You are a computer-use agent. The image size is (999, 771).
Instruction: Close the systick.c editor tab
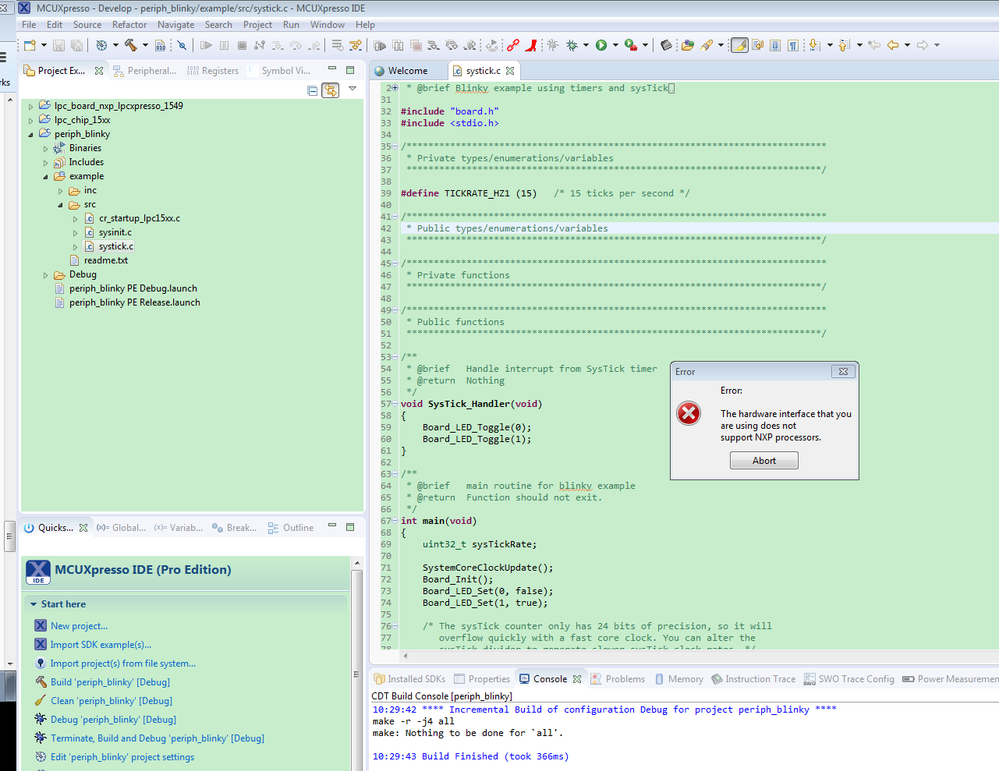click(510, 71)
